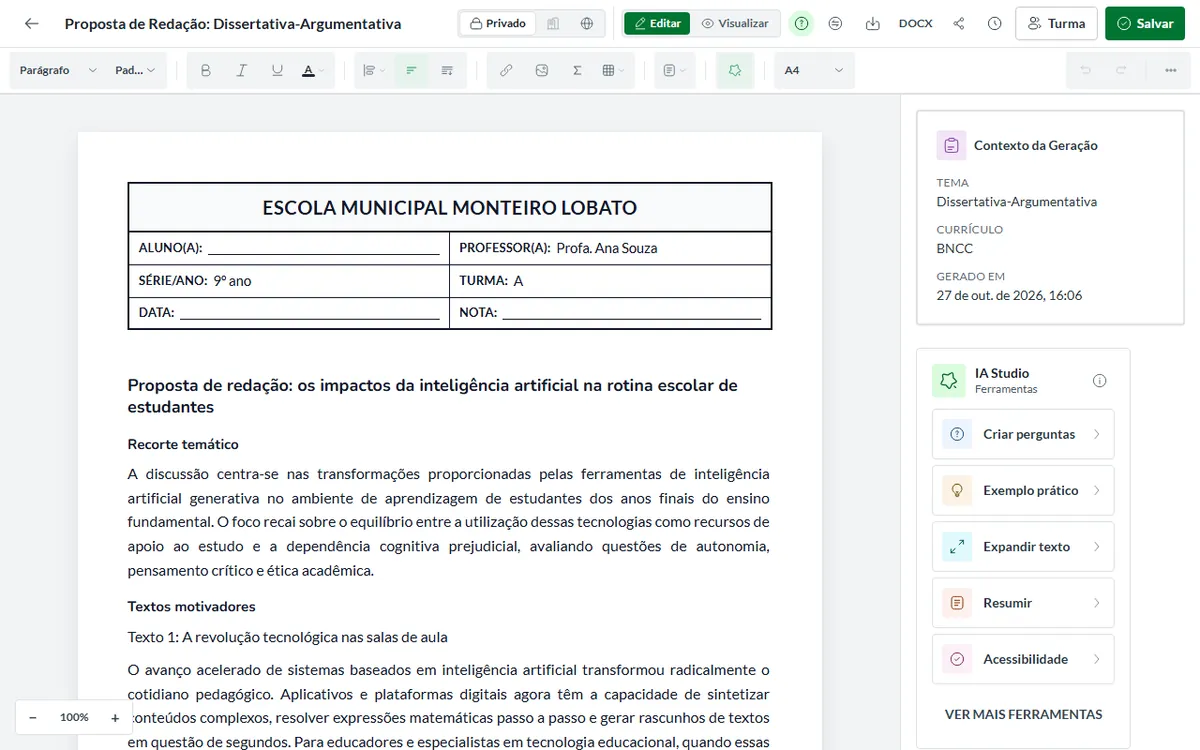The image size is (1200, 750).
Task: Click the Resumir document icon
Action: pyautogui.click(x=957, y=603)
